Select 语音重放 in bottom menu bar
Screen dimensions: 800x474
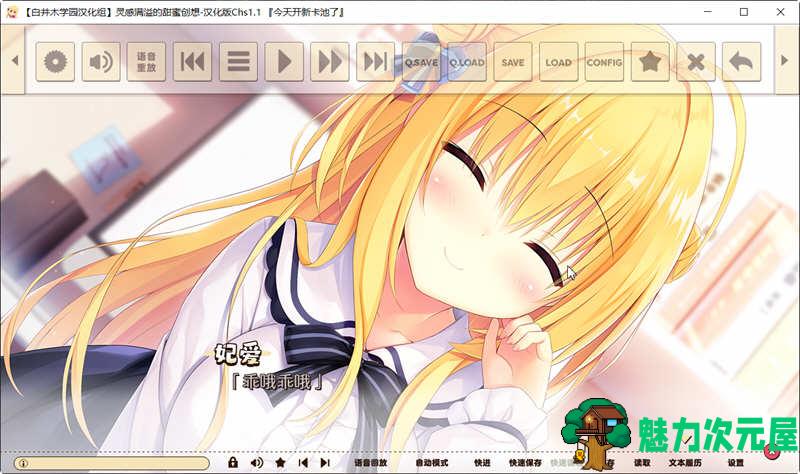tap(371, 463)
